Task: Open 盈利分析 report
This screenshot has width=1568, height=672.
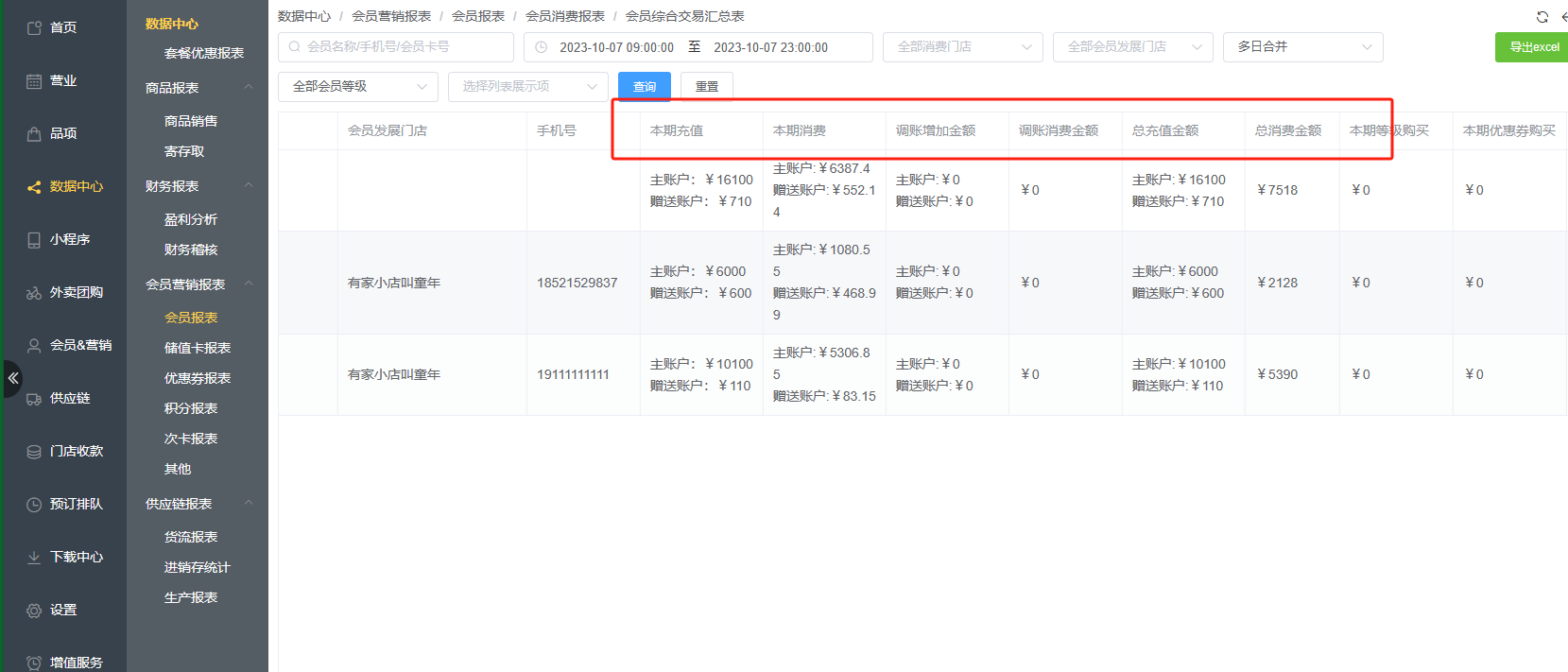Action: coord(191,219)
